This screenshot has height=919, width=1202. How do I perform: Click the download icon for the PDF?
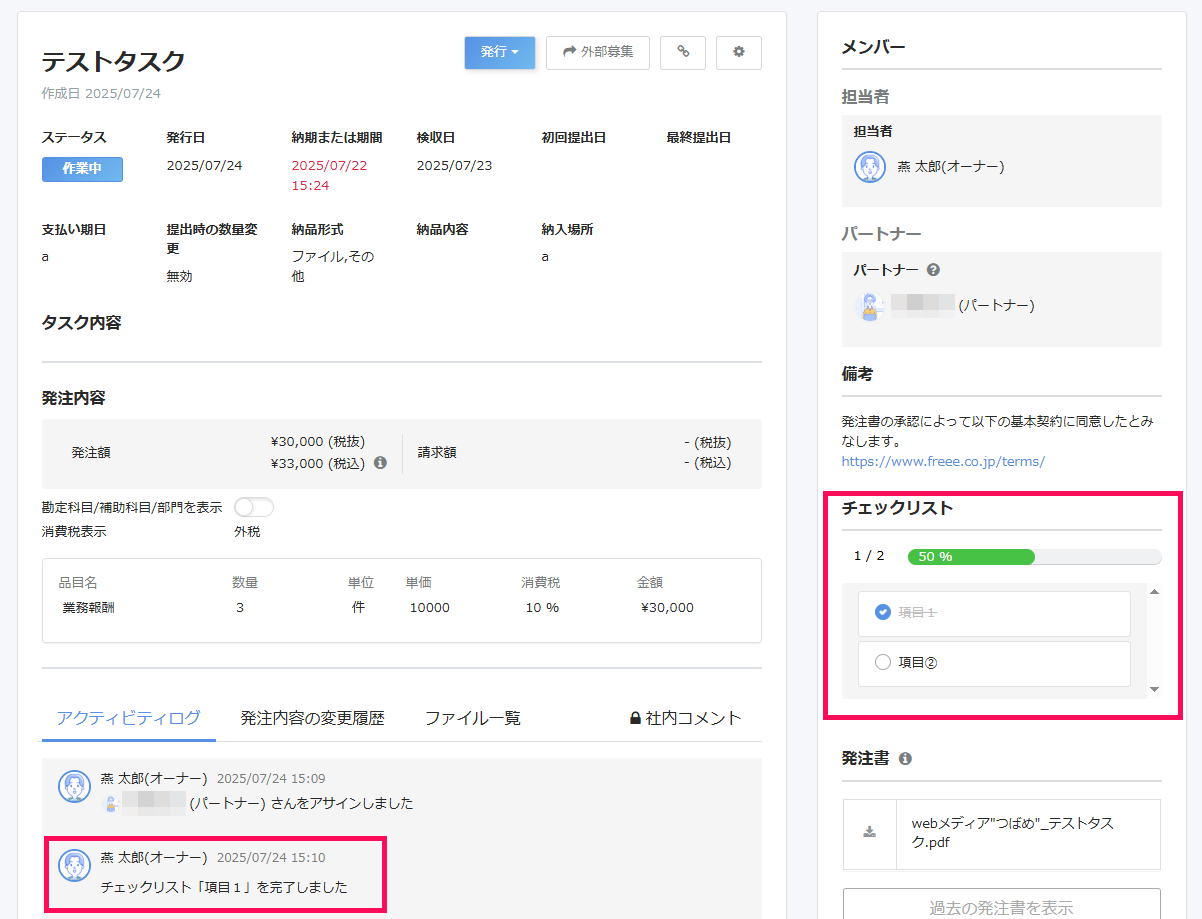[x=870, y=832]
